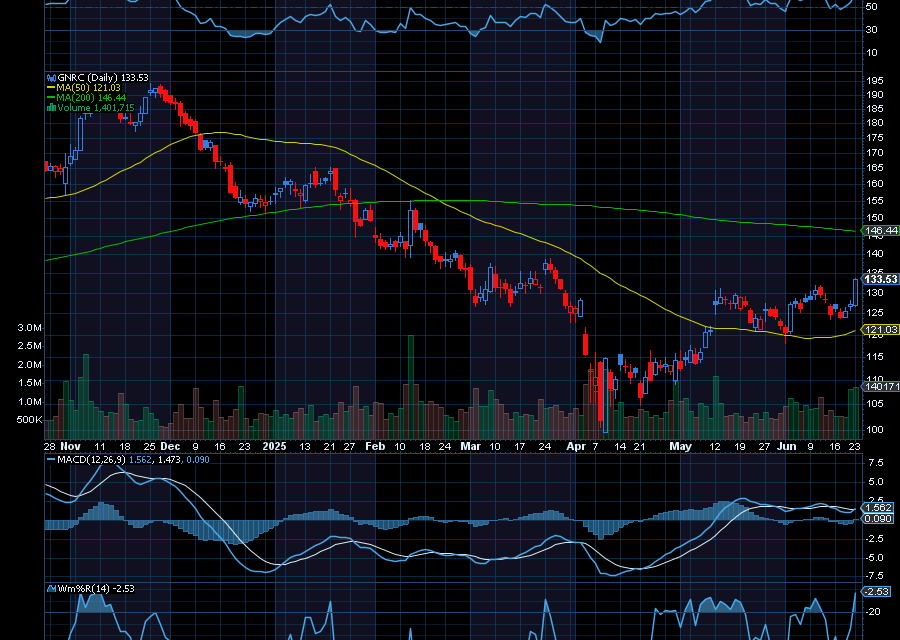Click the Volume bar-chart legend icon

(51, 108)
